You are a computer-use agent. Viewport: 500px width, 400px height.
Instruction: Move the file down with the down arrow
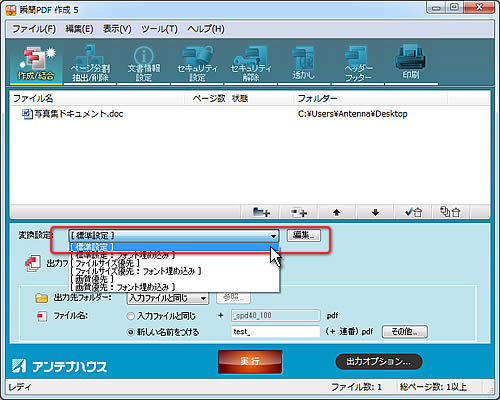click(375, 212)
